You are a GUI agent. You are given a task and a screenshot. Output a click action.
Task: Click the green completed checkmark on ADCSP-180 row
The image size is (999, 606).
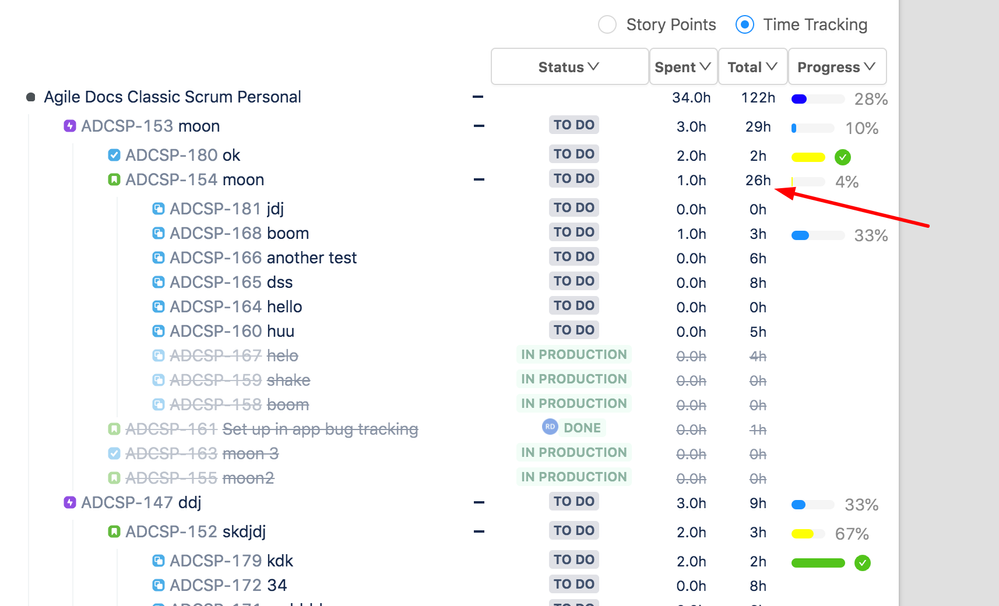(843, 157)
